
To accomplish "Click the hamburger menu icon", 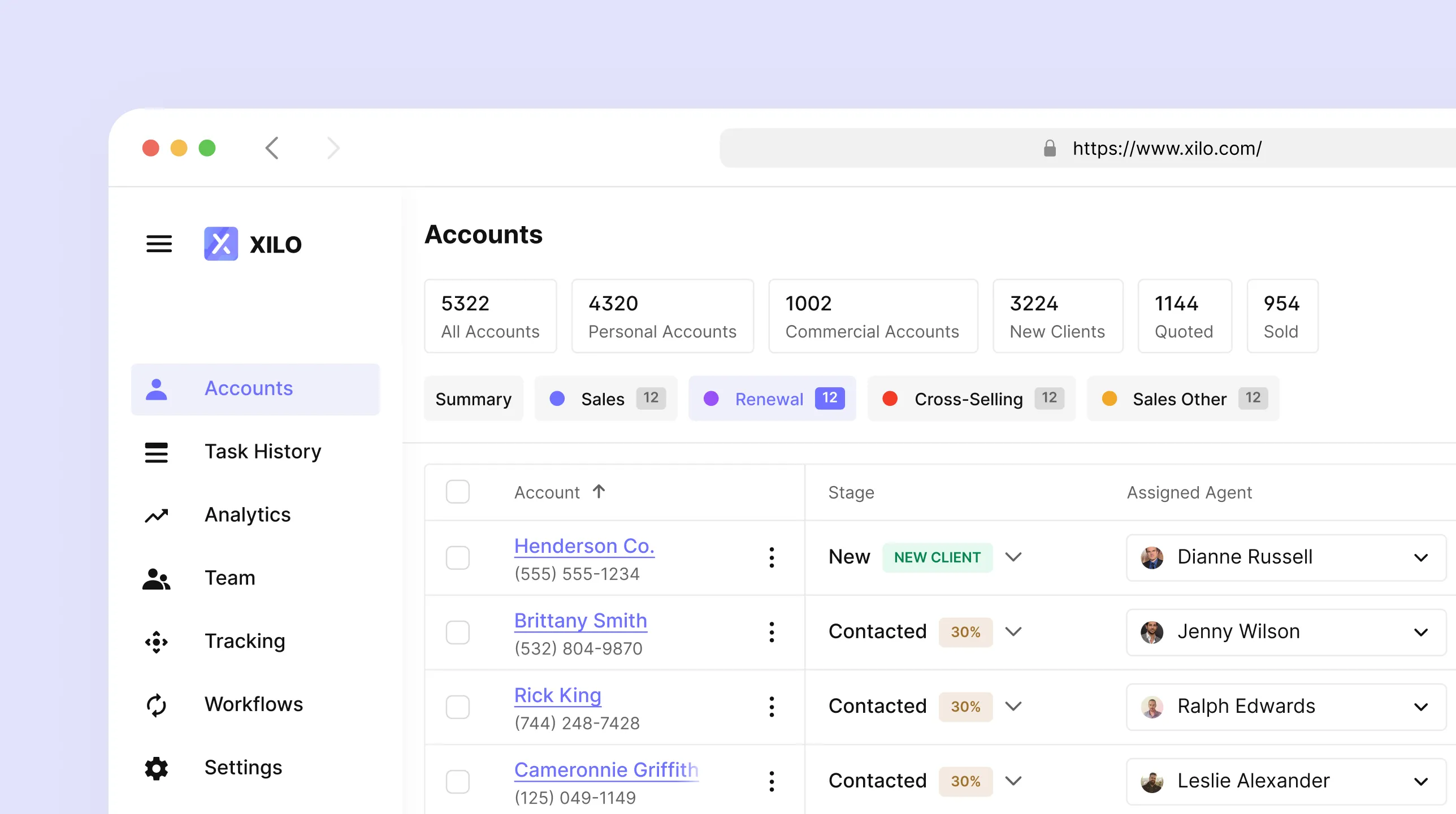I will 159,244.
